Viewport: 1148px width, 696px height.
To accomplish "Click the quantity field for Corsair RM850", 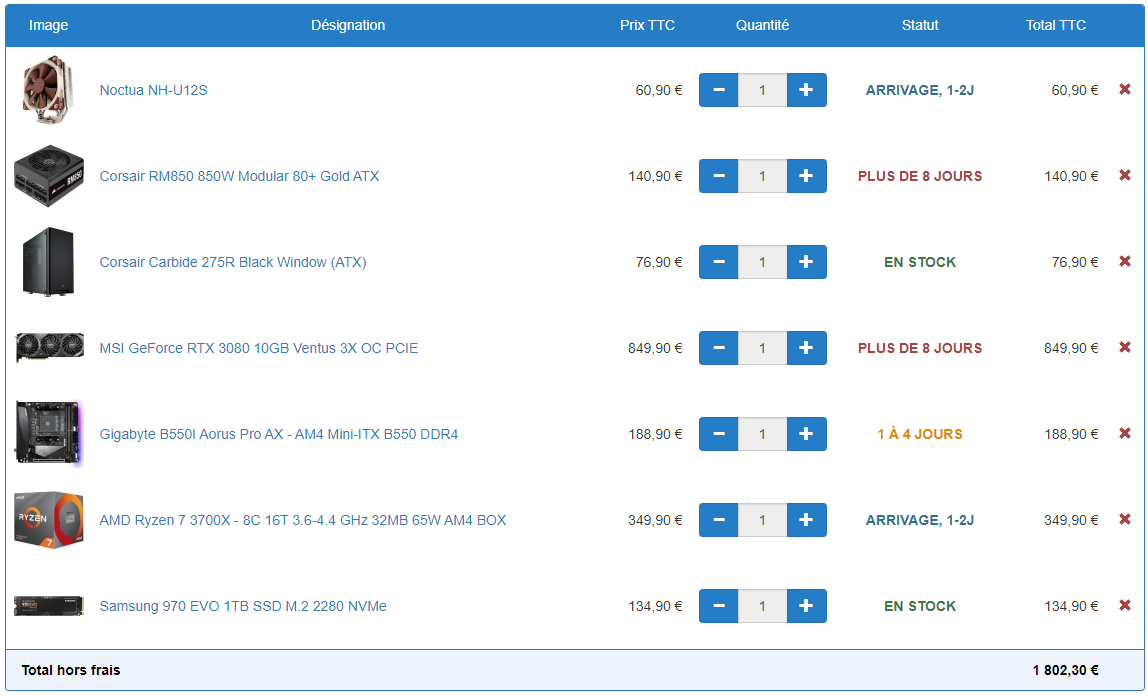I will click(762, 176).
